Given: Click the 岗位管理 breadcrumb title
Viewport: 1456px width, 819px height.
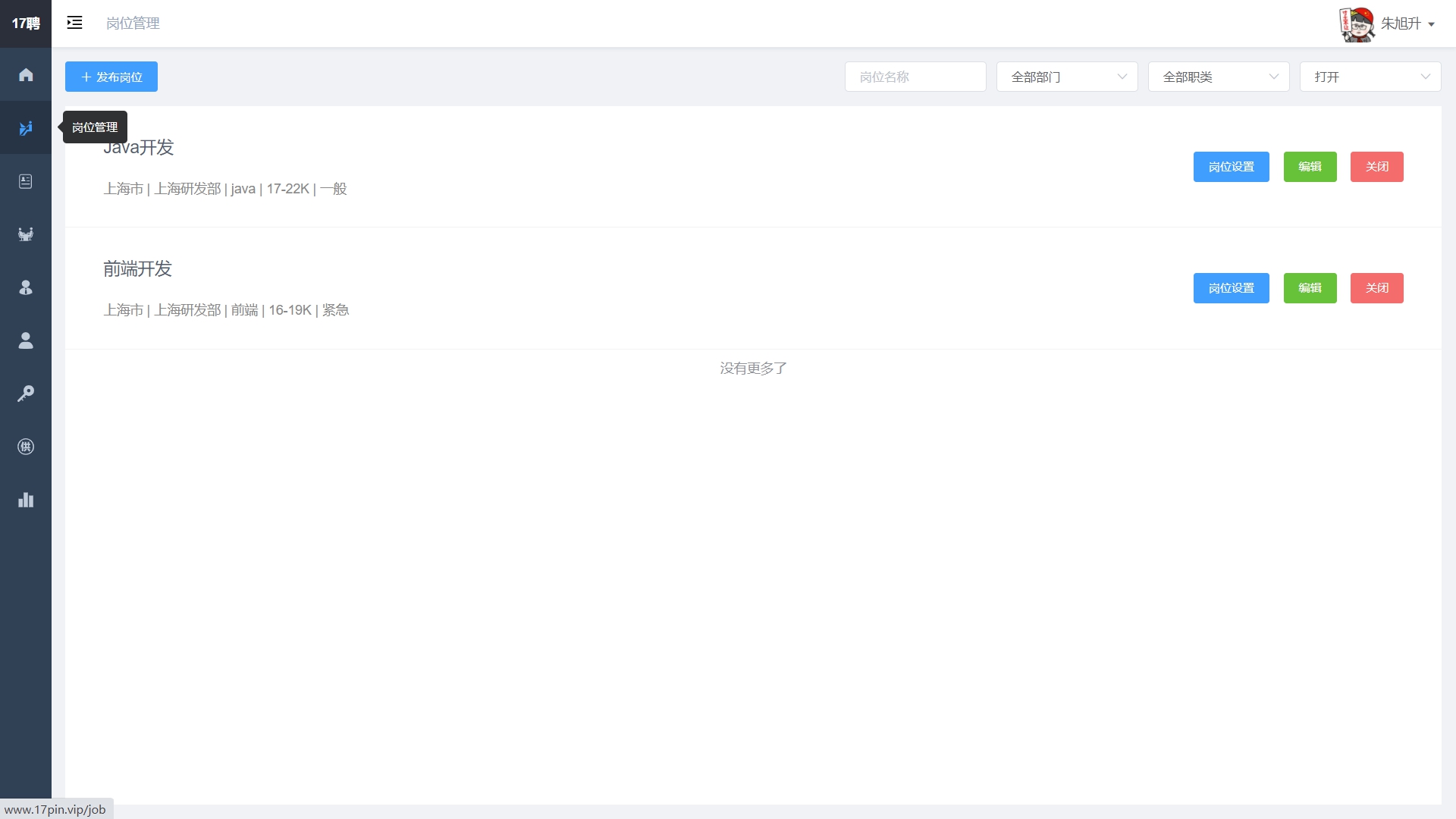Looking at the screenshot, I should click(x=133, y=24).
